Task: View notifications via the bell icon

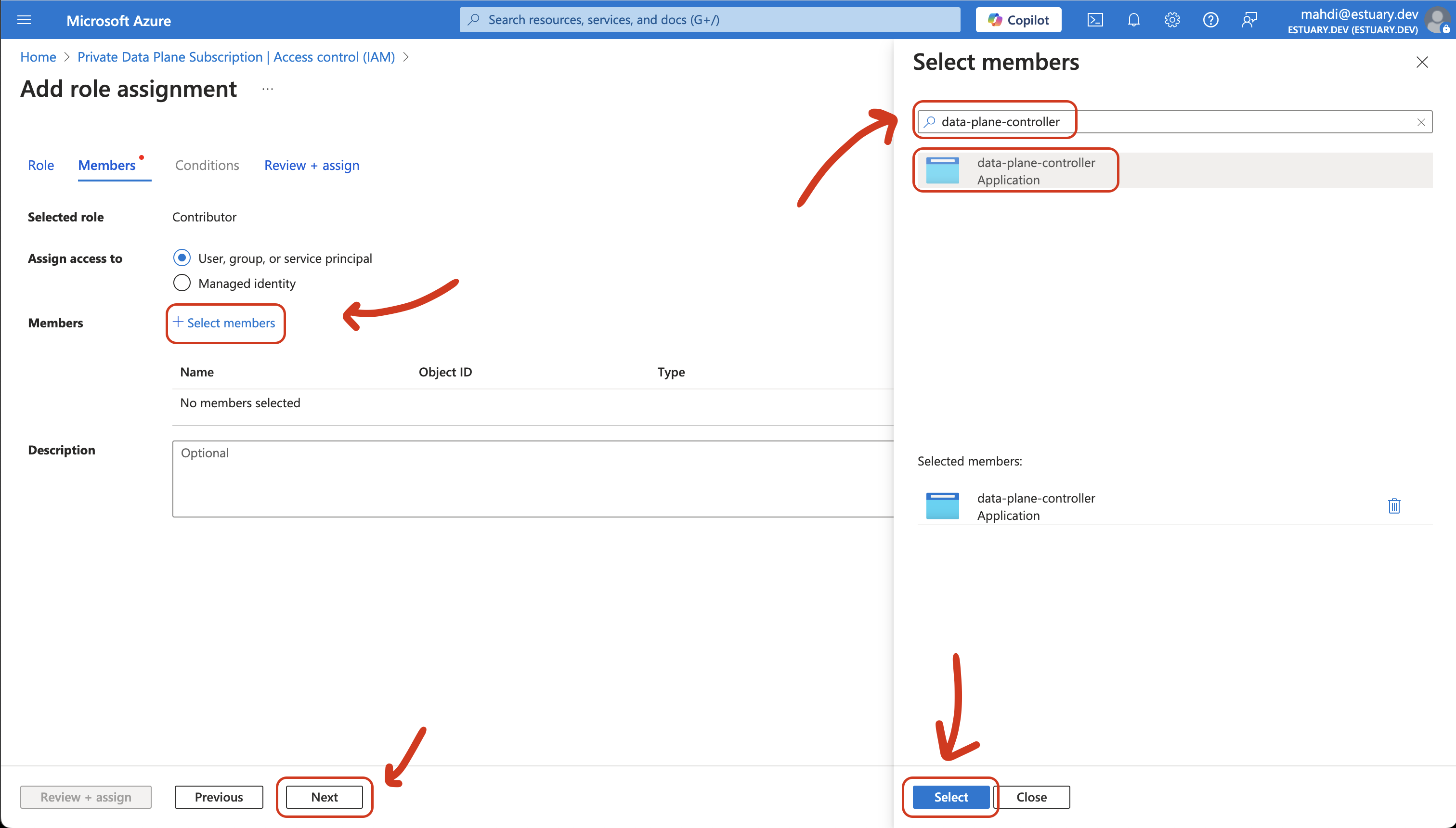Action: (x=1133, y=19)
